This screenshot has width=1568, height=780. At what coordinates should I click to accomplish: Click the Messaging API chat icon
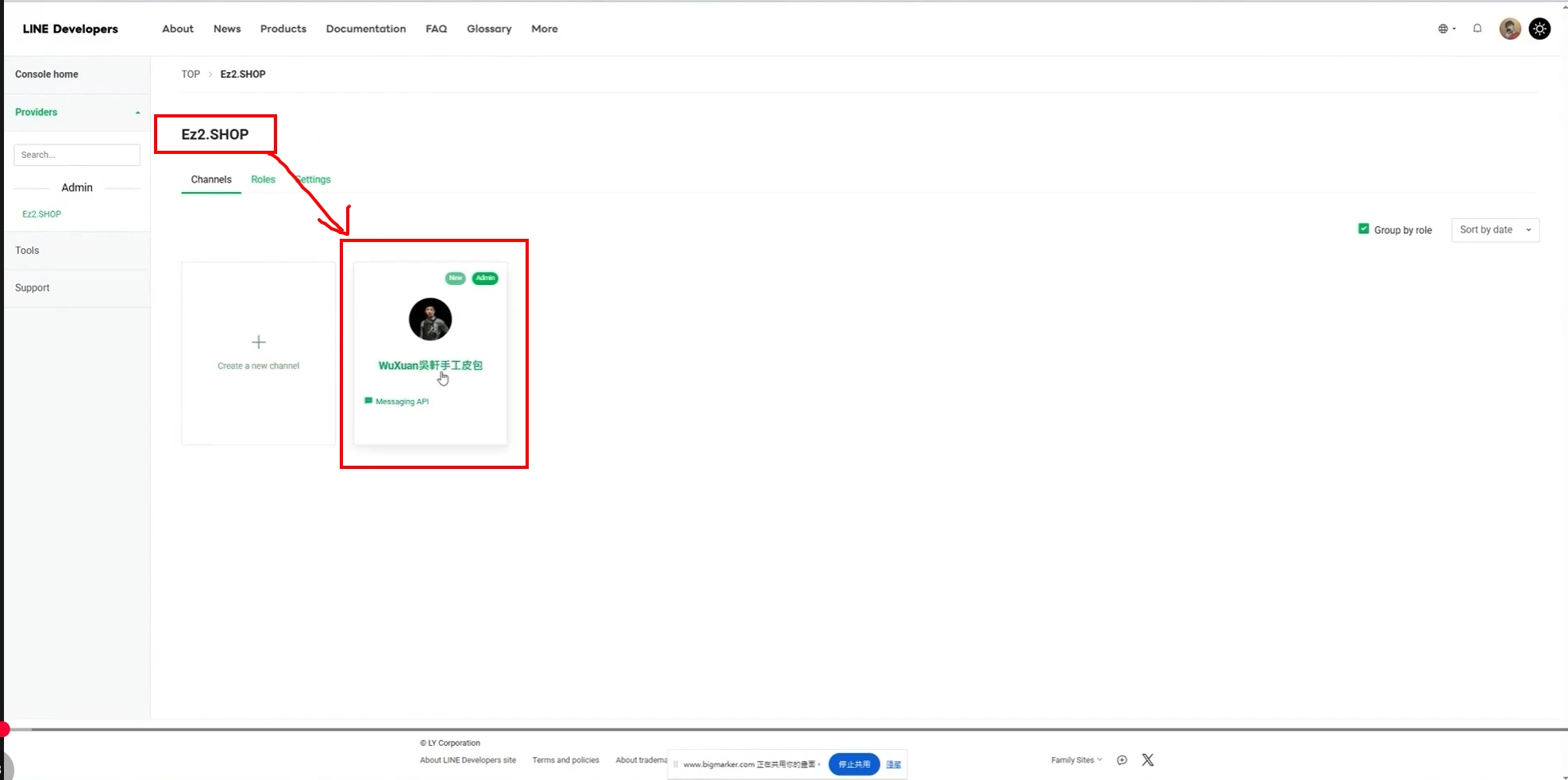368,401
